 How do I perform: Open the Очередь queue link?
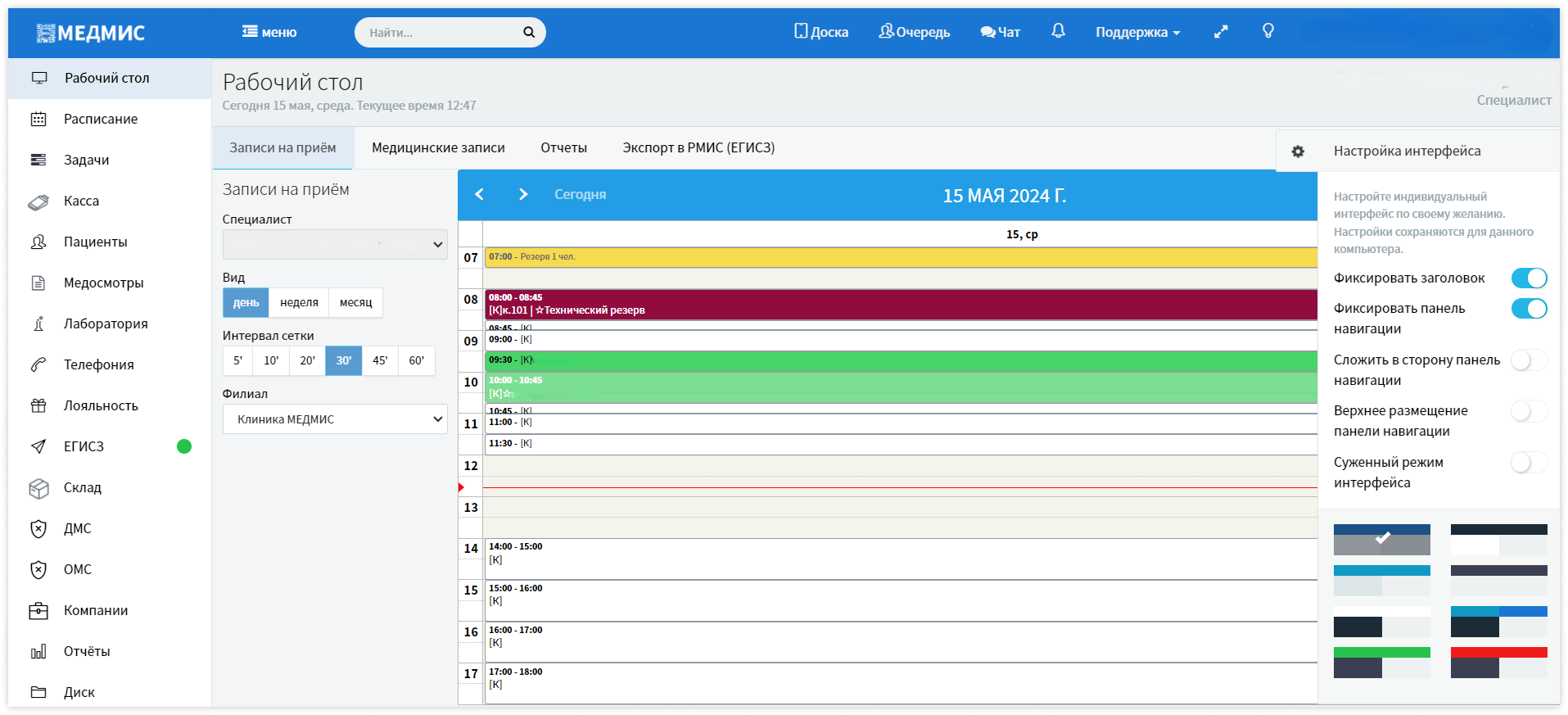click(x=914, y=32)
